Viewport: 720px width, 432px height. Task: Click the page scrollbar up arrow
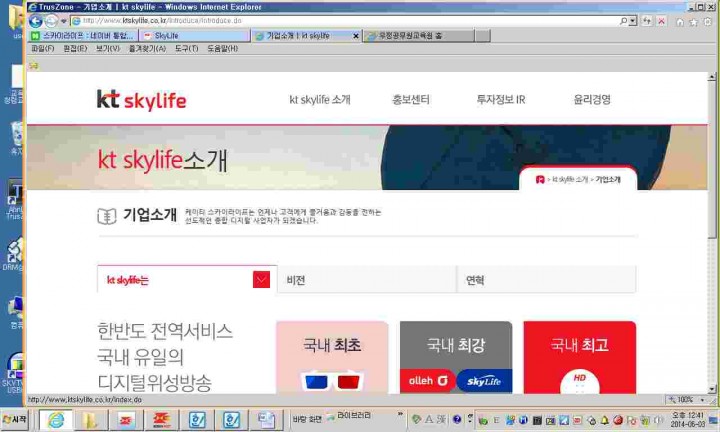(712, 77)
